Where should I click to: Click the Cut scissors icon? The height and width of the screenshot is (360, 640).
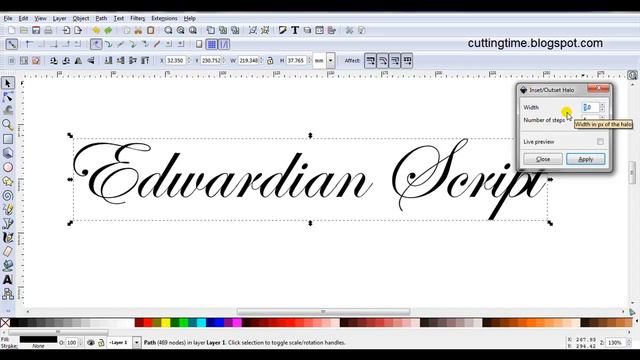click(x=138, y=30)
